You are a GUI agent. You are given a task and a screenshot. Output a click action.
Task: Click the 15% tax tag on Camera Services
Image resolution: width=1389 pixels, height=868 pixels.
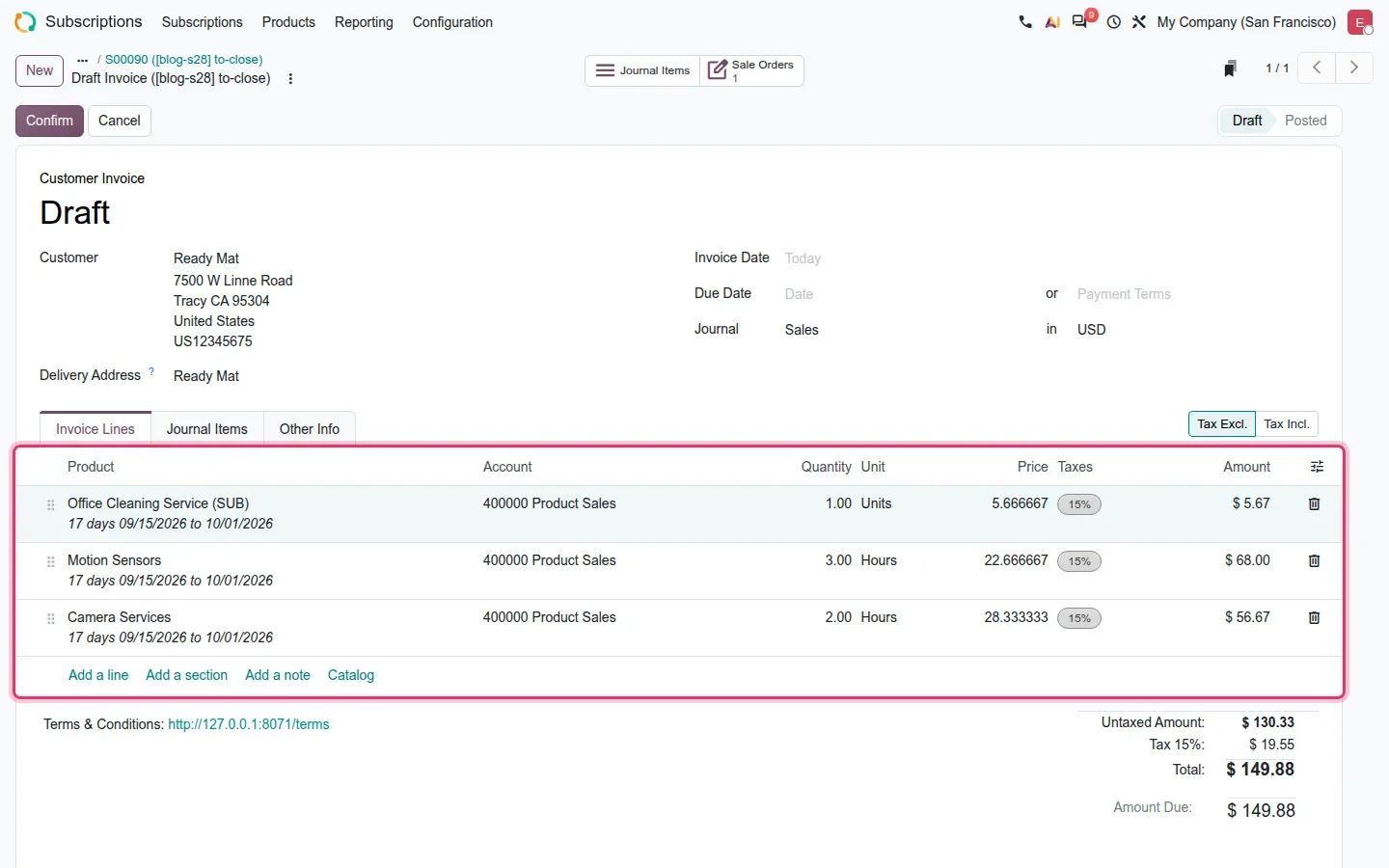1079,618
